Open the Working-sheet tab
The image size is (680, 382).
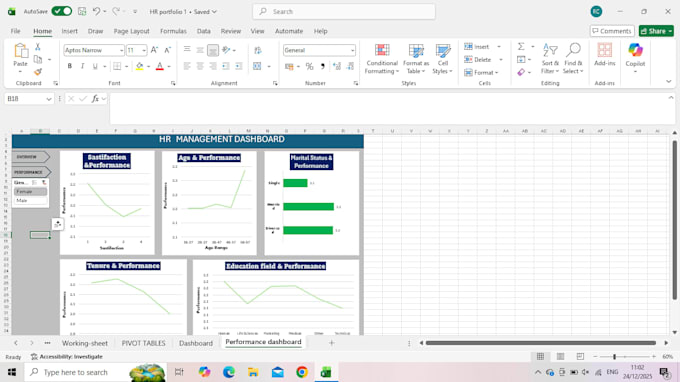85,343
